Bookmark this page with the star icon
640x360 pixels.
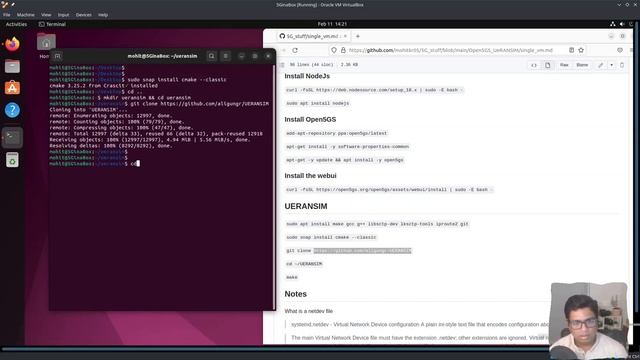(581, 50)
